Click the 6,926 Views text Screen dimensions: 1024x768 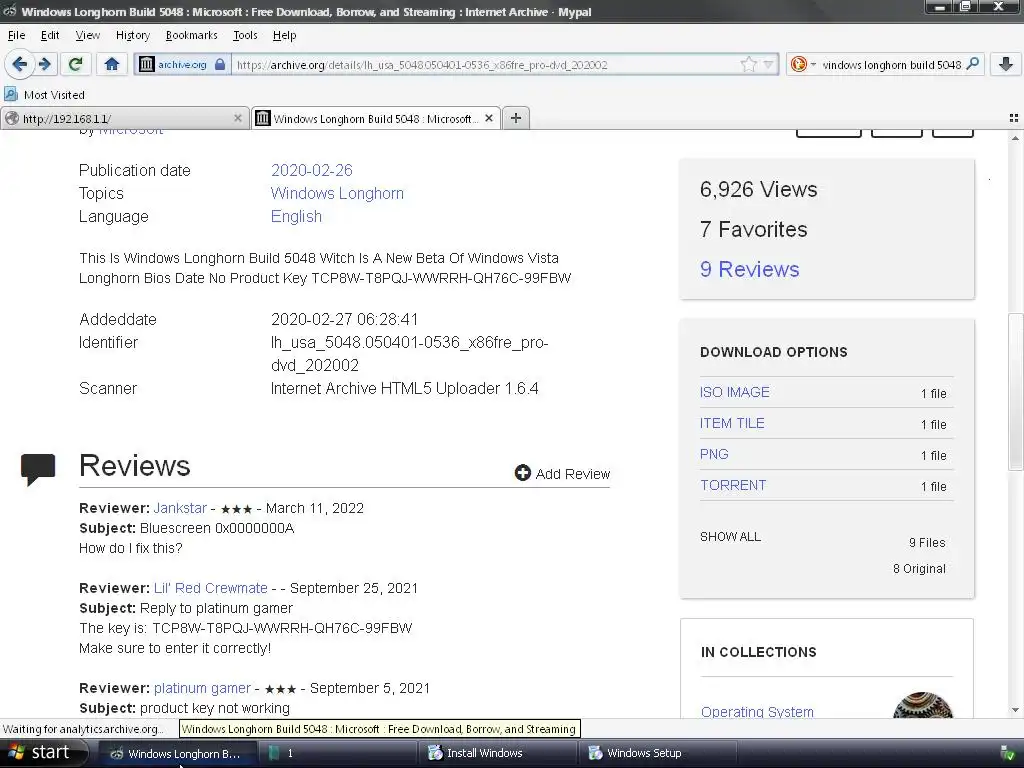pos(758,189)
